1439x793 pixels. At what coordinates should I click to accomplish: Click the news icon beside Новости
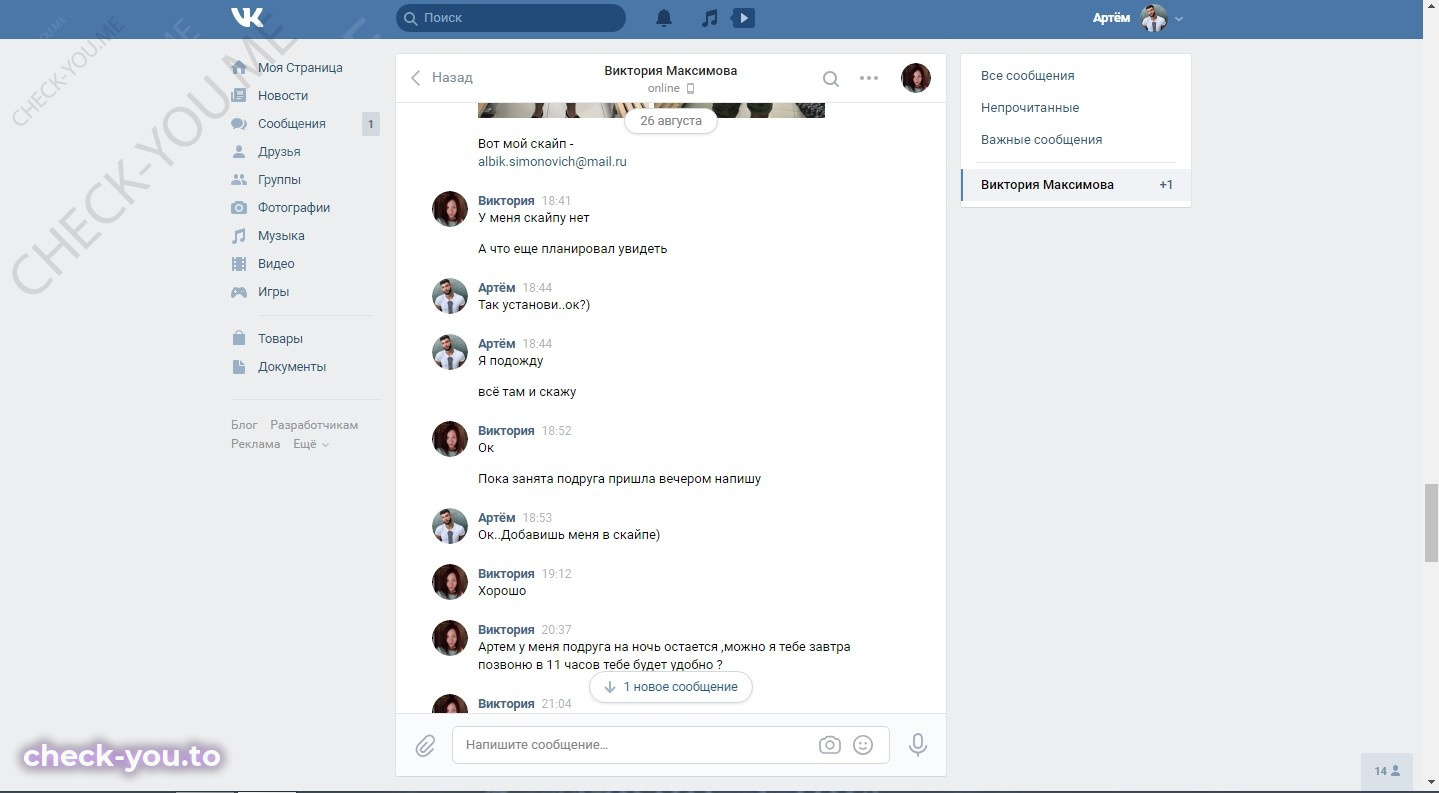click(239, 96)
